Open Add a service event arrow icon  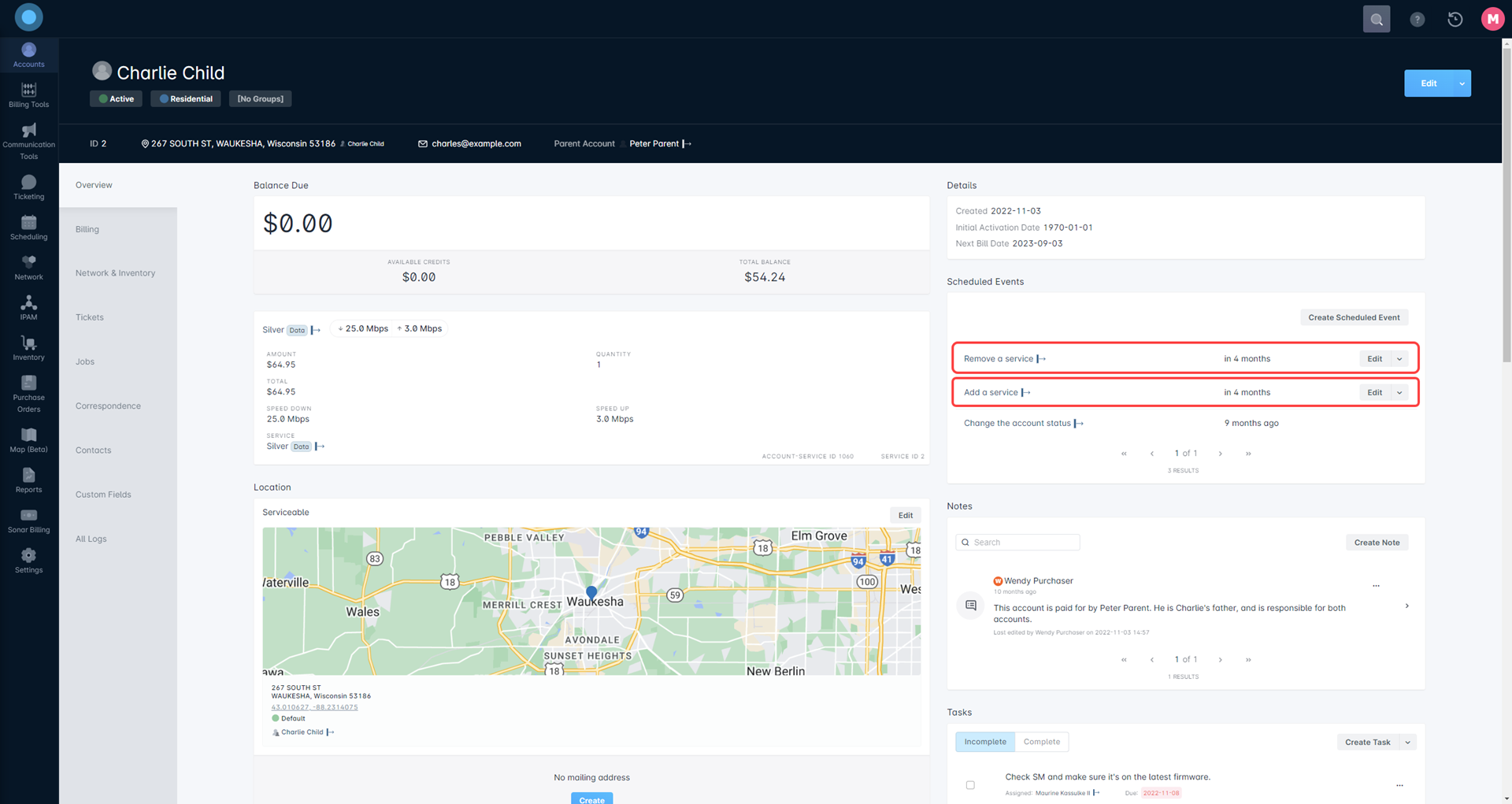pyautogui.click(x=1025, y=392)
